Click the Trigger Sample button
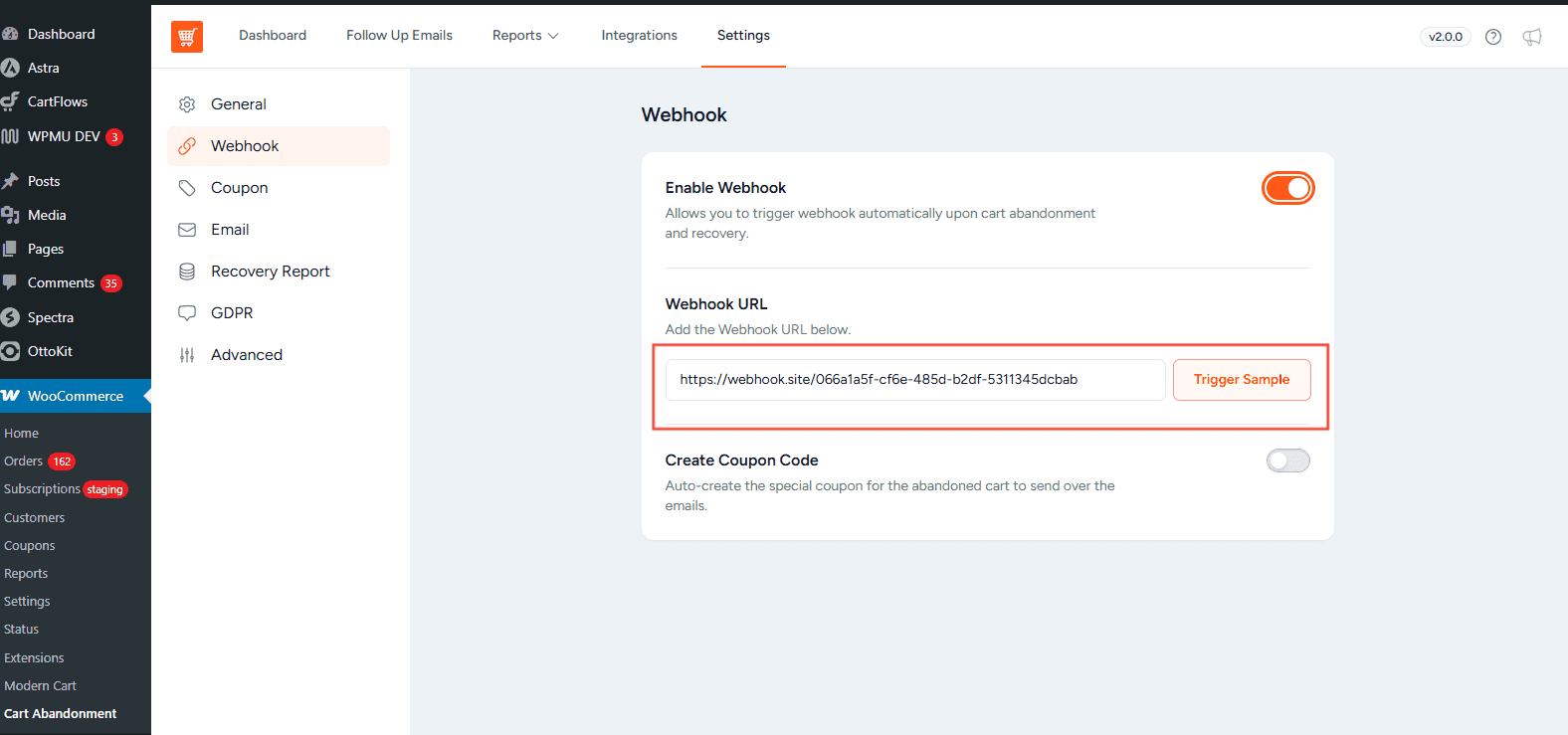Viewport: 1568px width, 735px height. point(1242,380)
